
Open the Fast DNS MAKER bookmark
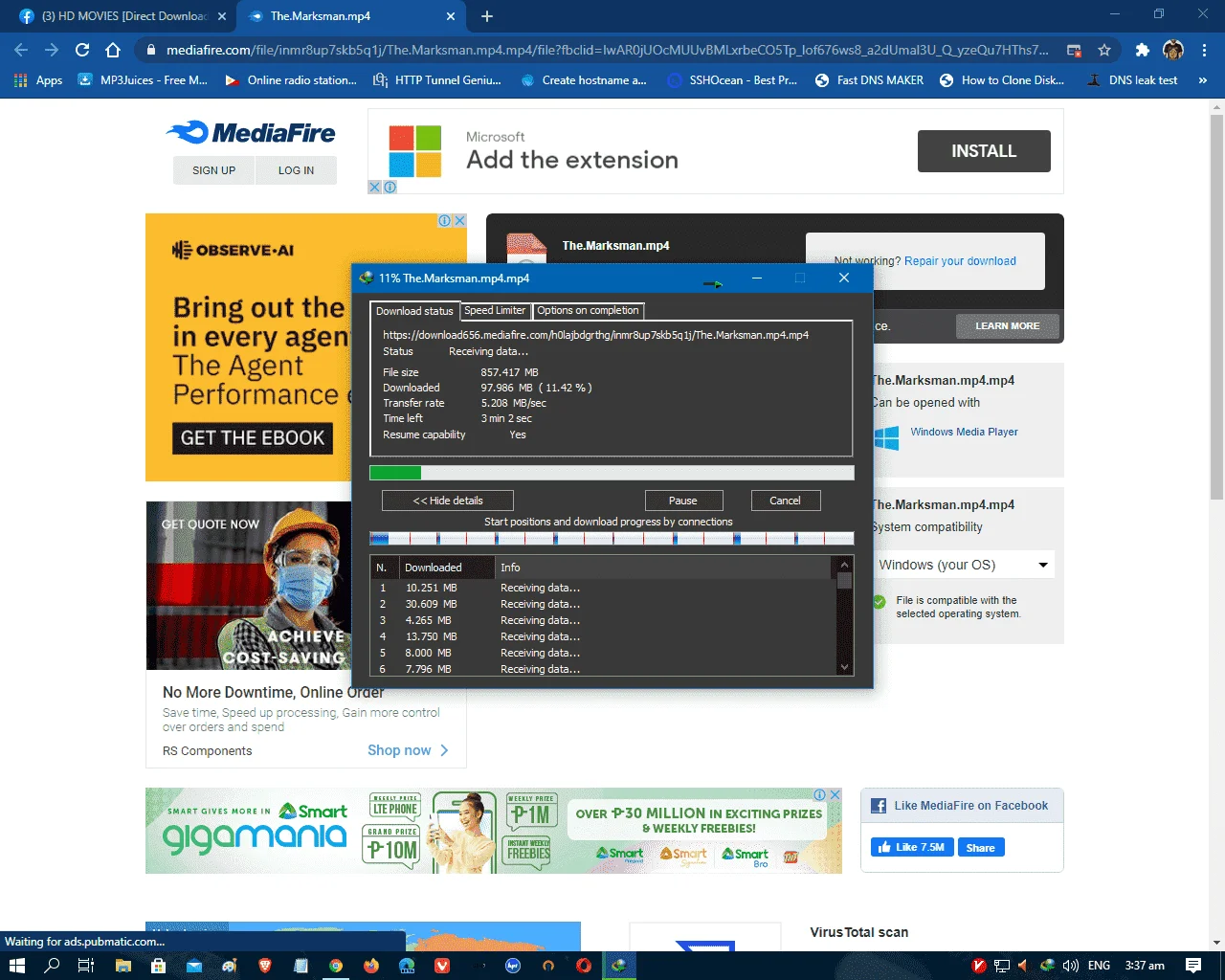click(869, 80)
